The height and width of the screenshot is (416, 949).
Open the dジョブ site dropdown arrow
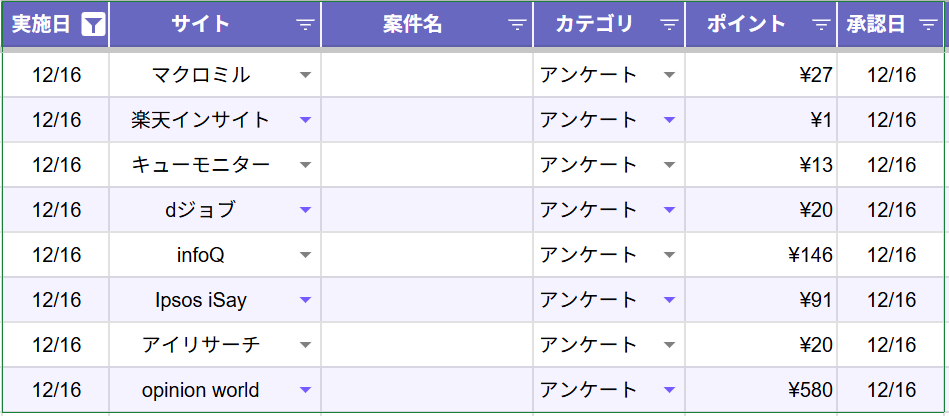tap(305, 210)
